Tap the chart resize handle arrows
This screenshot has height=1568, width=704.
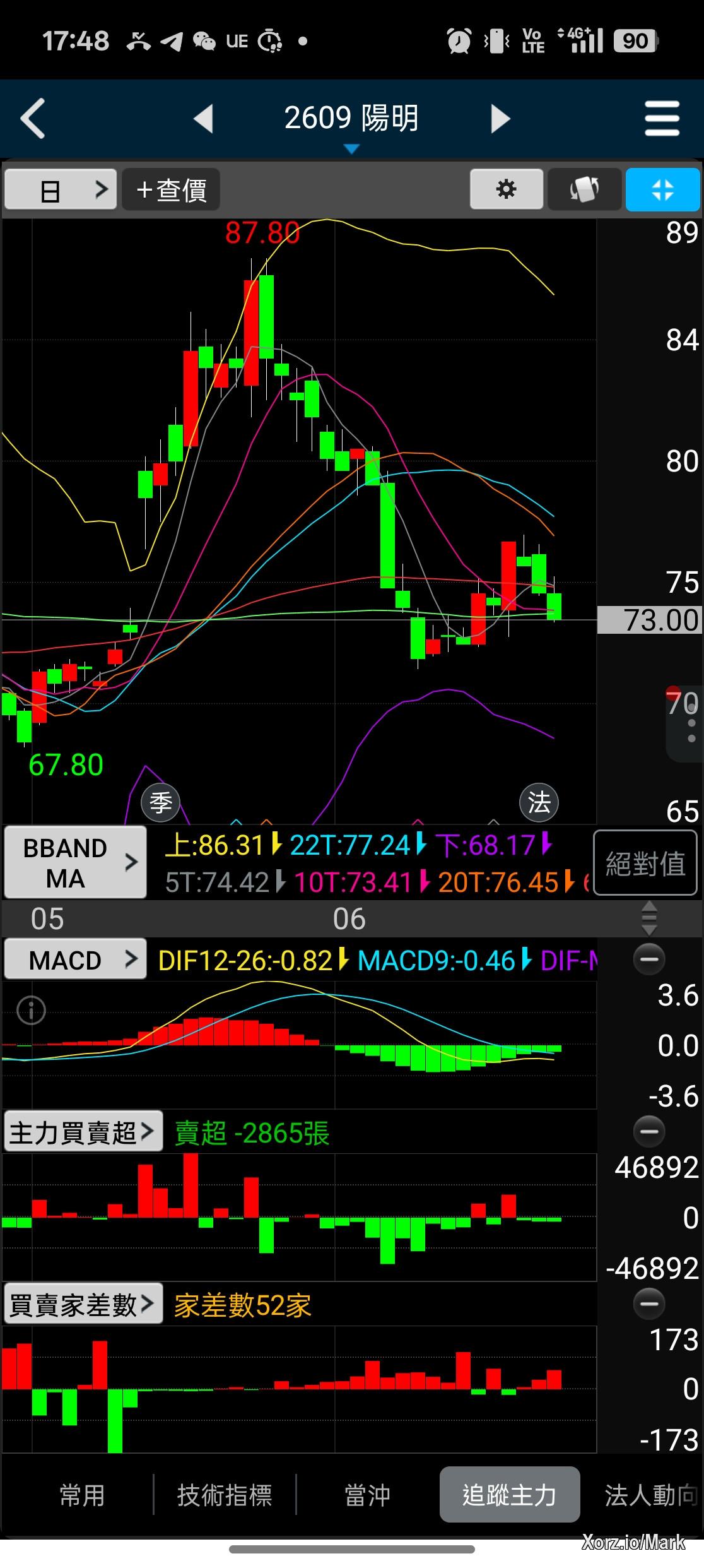(648, 918)
